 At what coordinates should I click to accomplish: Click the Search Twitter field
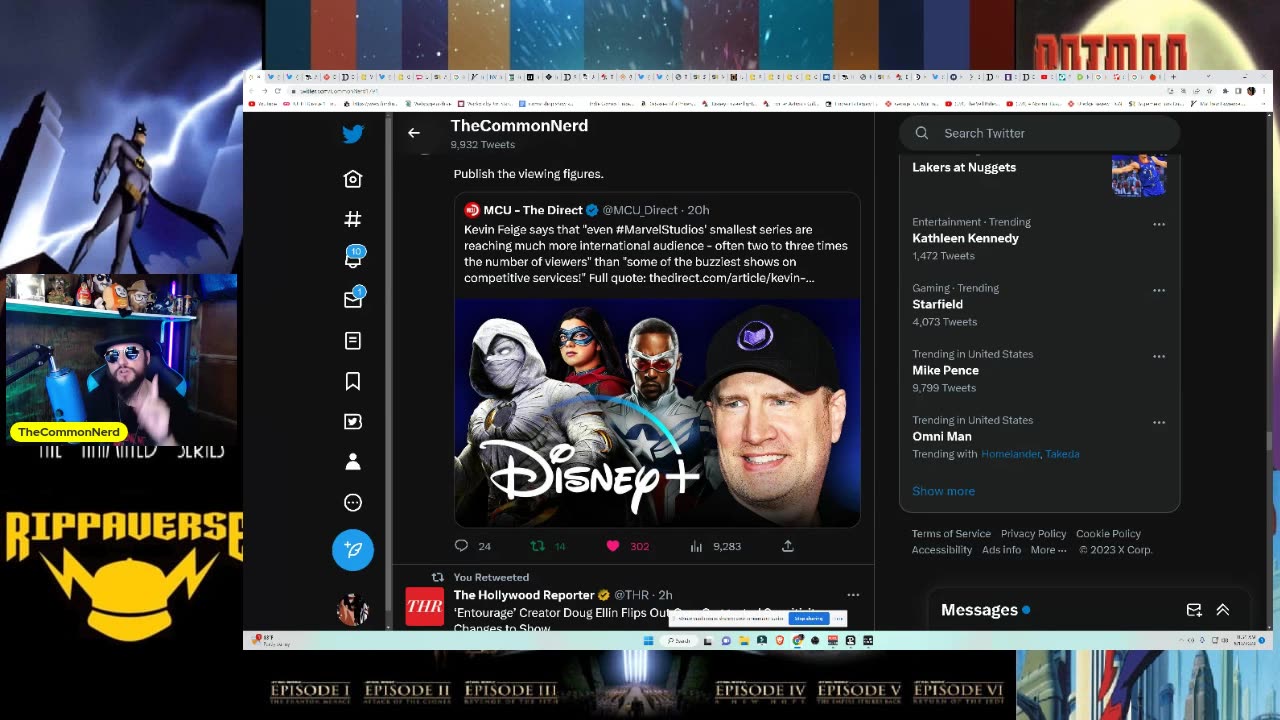pyautogui.click(x=1039, y=133)
